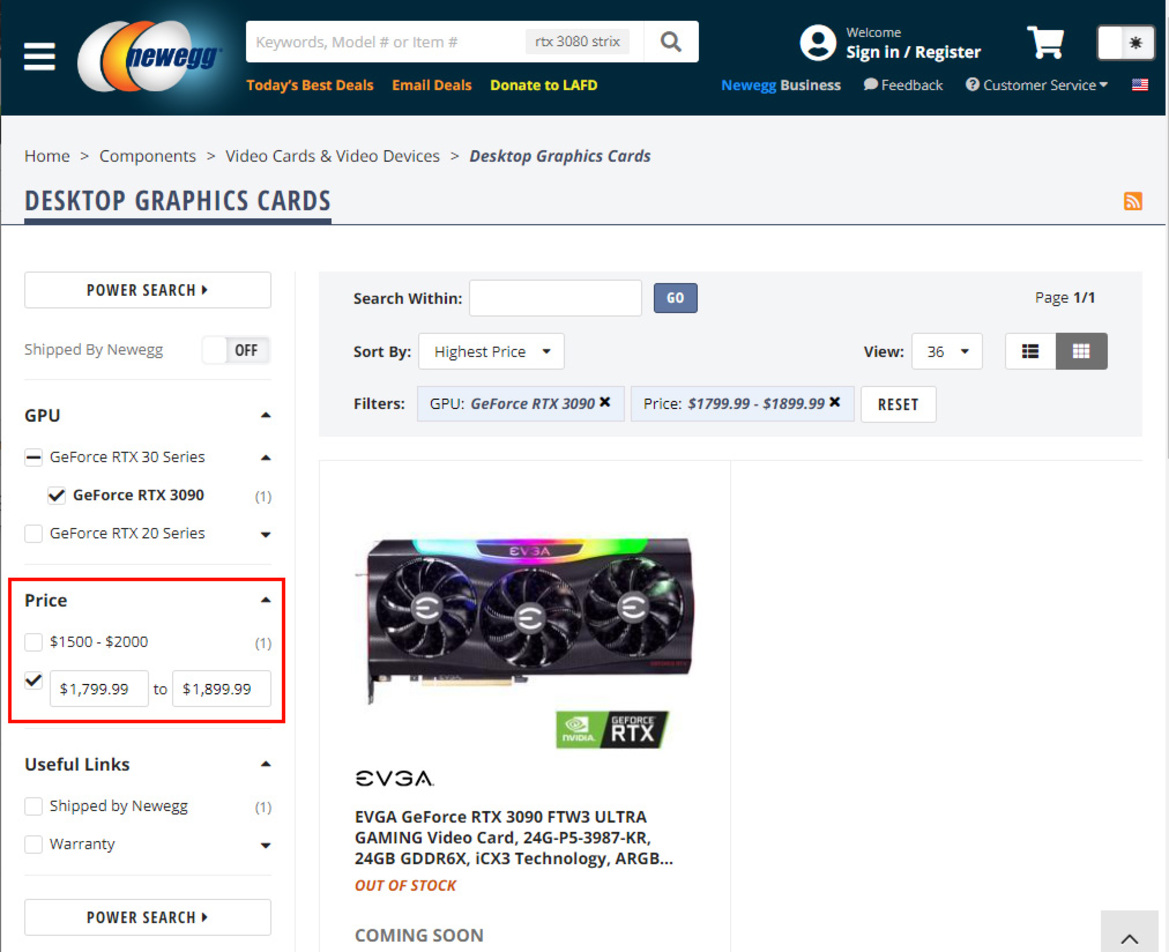The image size is (1169, 952).
Task: Remove the $1799.99 - $1899.99 price filter
Action: coord(835,403)
